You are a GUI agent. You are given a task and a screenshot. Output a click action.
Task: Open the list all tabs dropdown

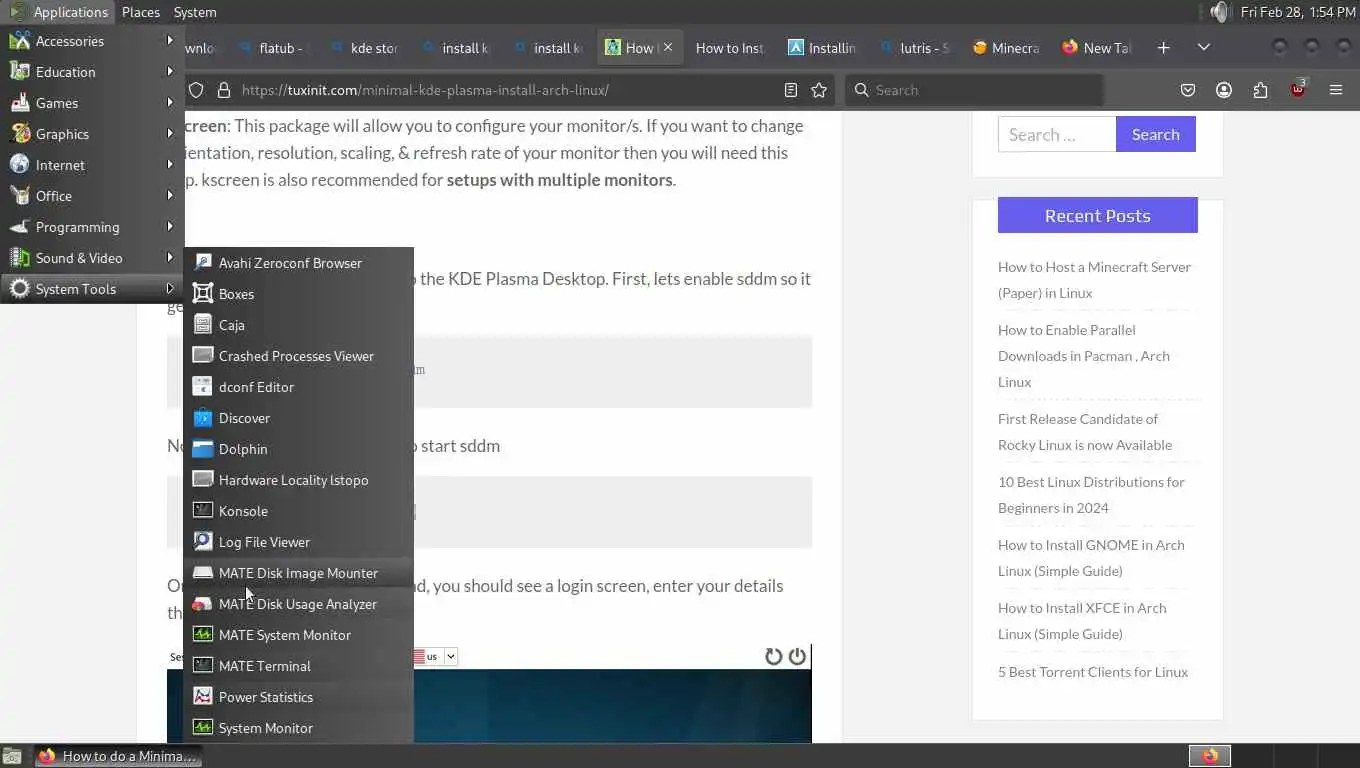[x=1204, y=48]
